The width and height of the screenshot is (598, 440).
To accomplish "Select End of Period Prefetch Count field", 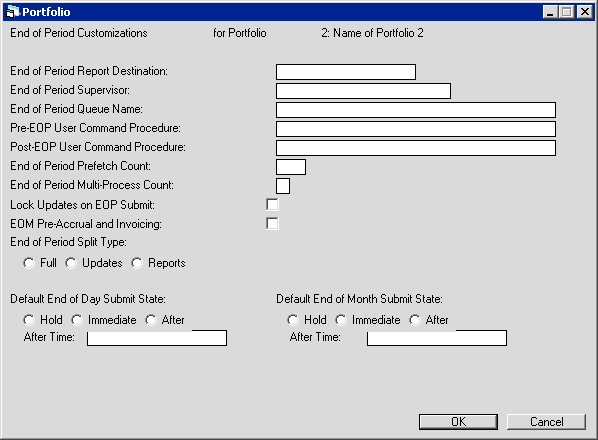I will click(x=291, y=167).
